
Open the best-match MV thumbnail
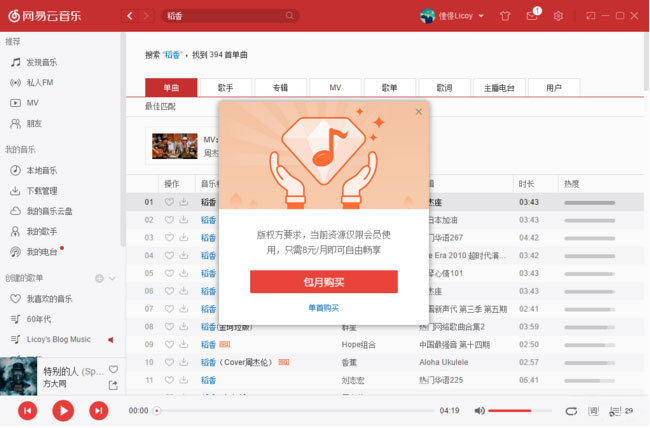coord(175,146)
